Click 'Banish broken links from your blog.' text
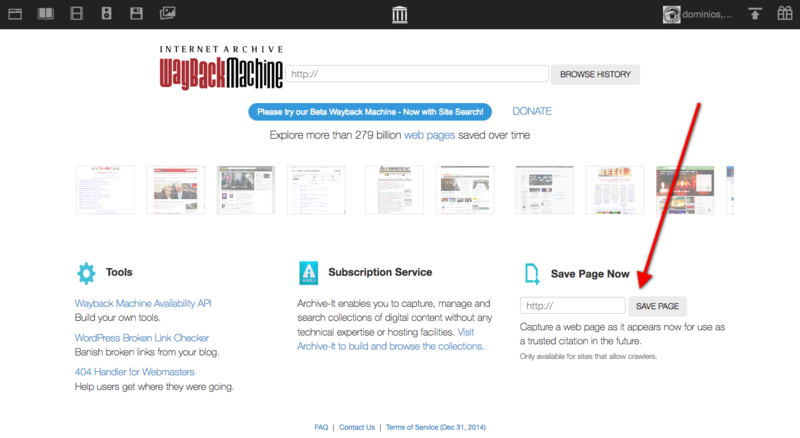Viewport: 800px width, 438px height. coord(147,352)
